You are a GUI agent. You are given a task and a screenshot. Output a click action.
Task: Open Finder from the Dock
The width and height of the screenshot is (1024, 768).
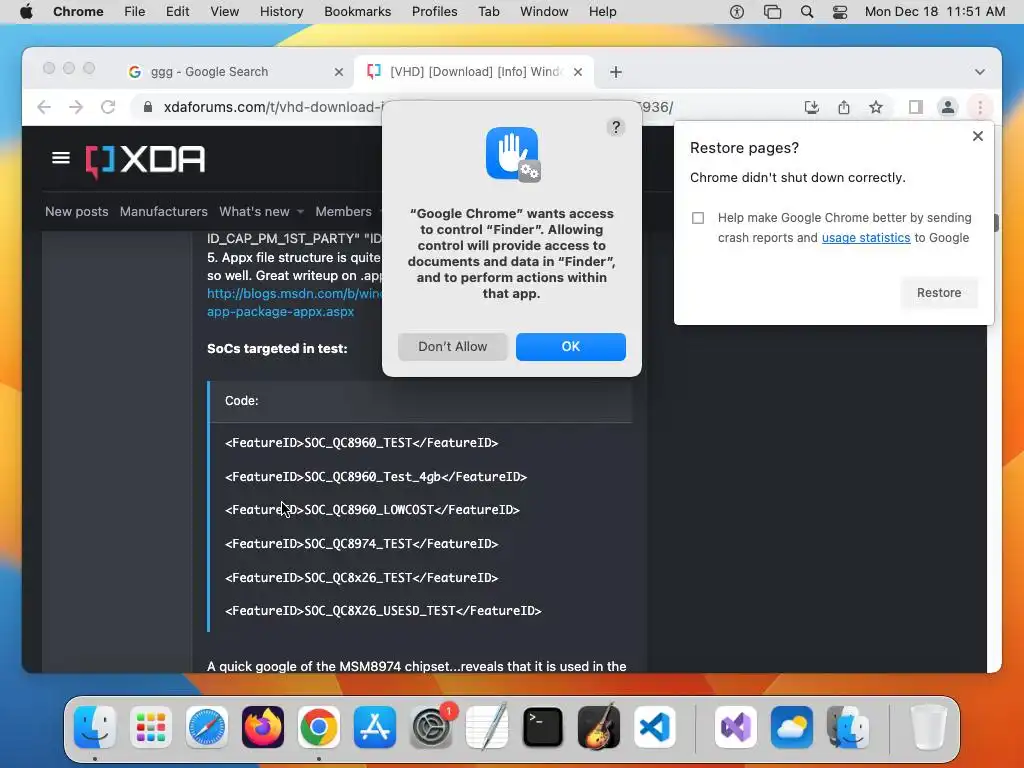[95, 727]
